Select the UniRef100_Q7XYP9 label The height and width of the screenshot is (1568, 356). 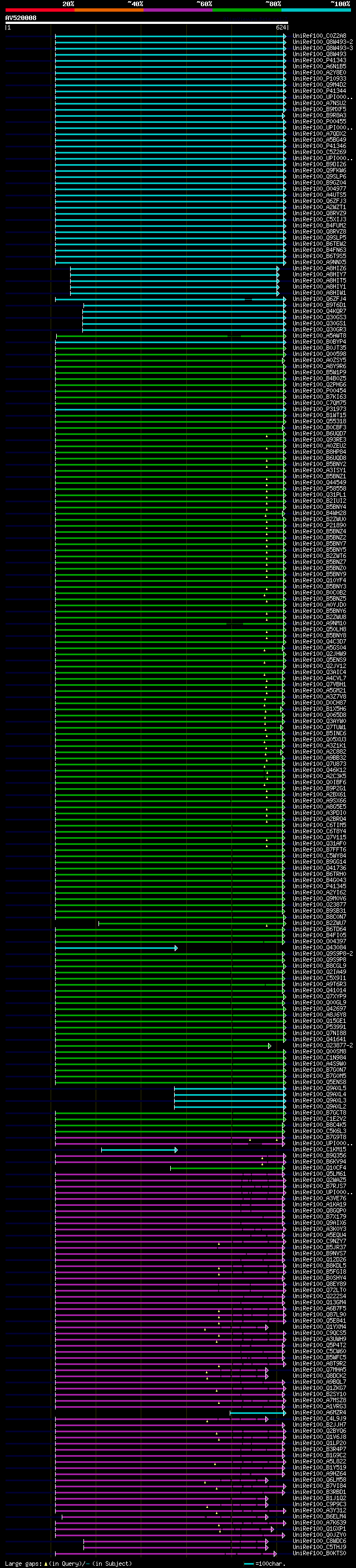[x=319, y=996]
